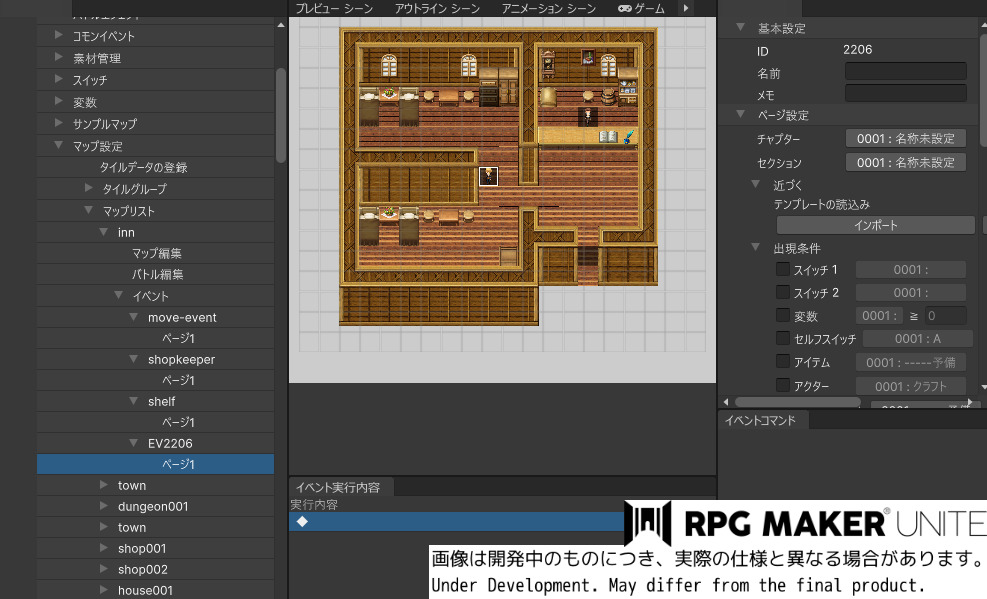Toggle the セルフスイッチ checkbox
Image resolution: width=987 pixels, height=599 pixels.
pyautogui.click(x=783, y=339)
